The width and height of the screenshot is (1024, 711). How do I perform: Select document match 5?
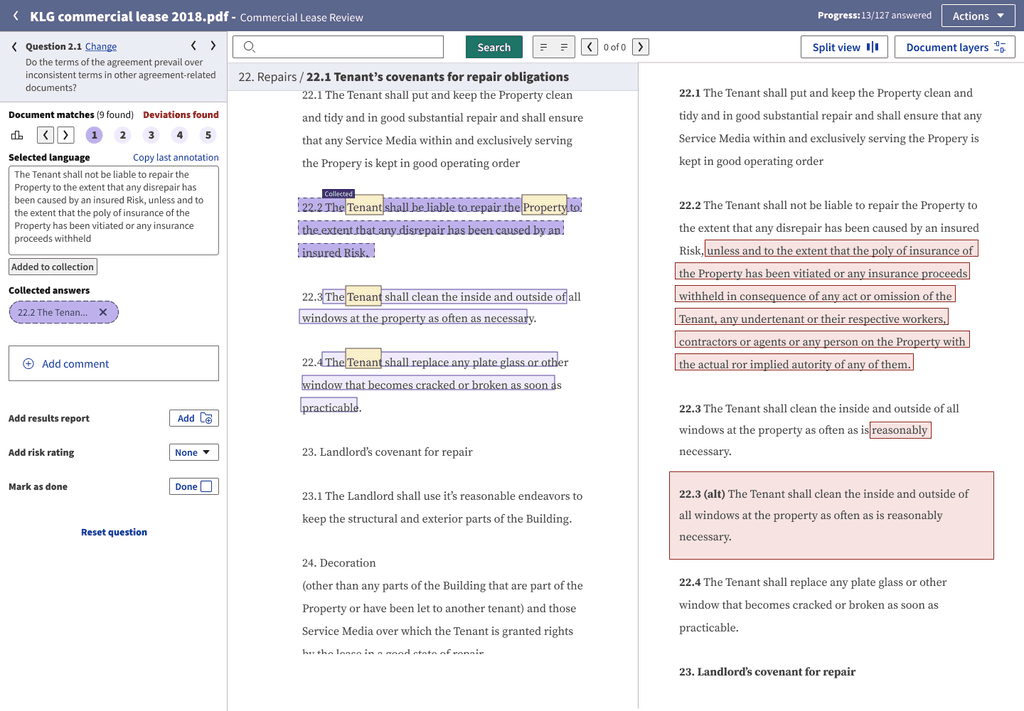click(208, 135)
